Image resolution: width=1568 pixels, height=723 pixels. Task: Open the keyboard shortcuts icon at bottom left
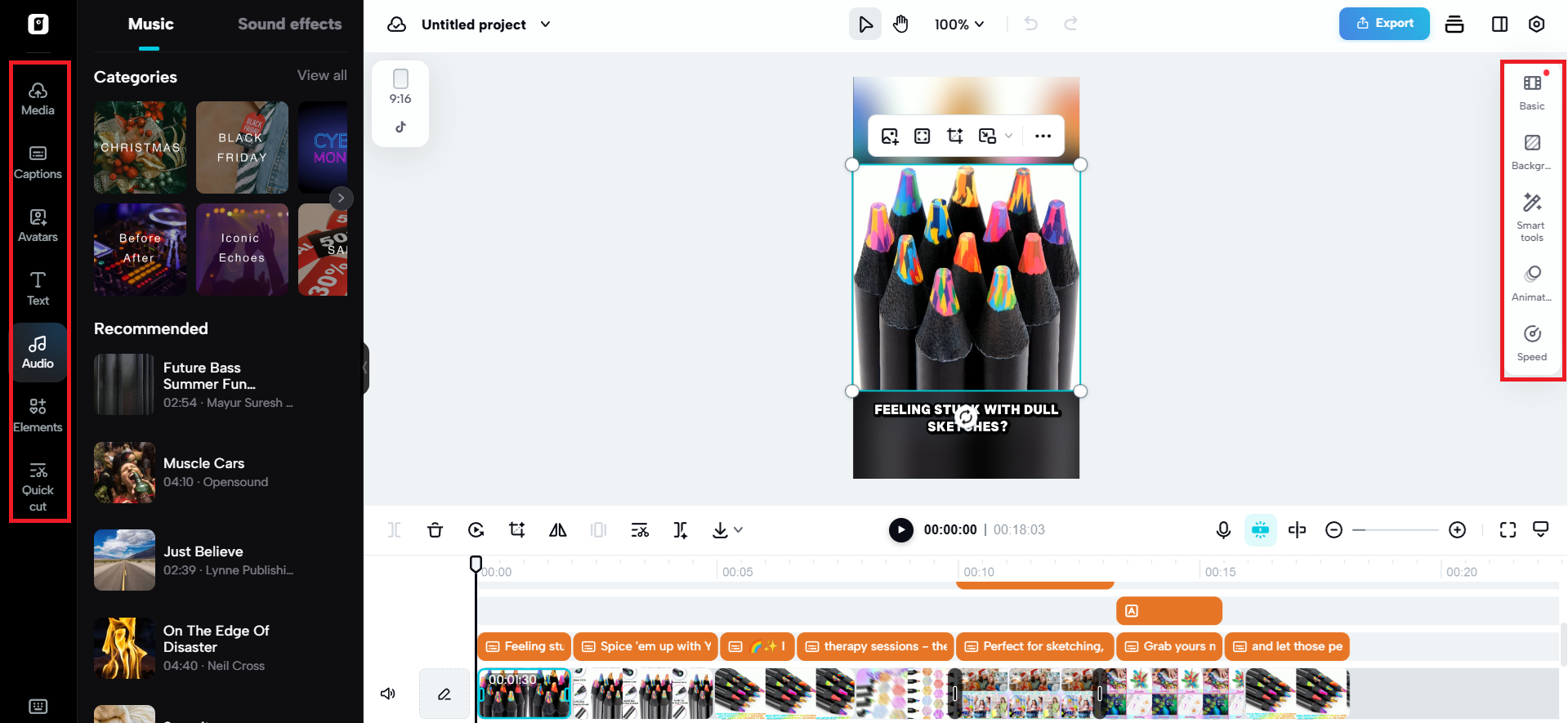tap(38, 706)
